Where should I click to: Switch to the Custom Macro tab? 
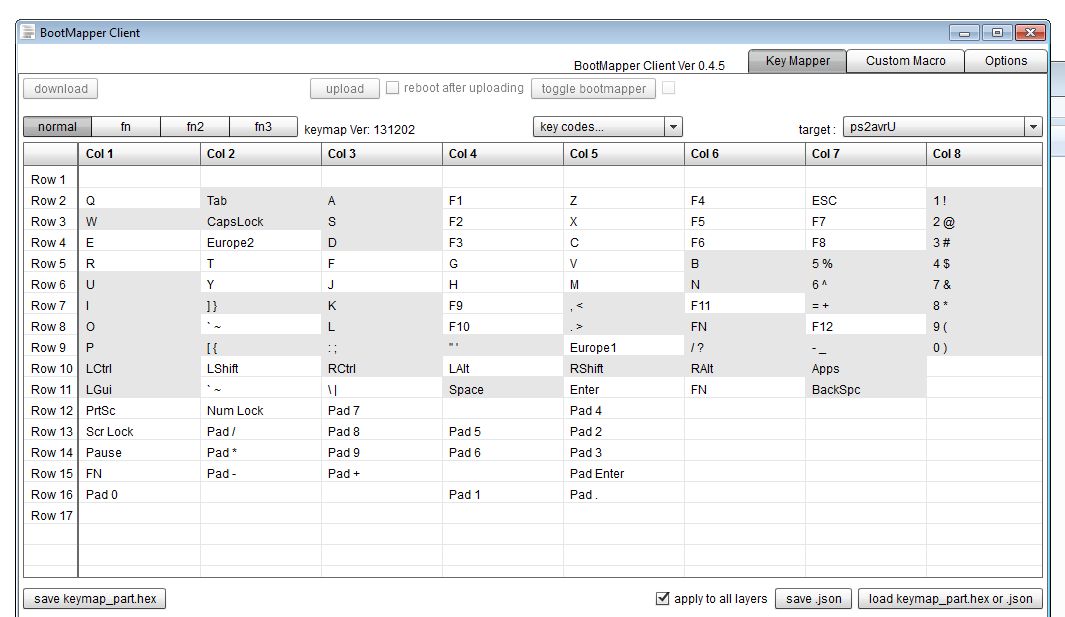[x=905, y=61]
